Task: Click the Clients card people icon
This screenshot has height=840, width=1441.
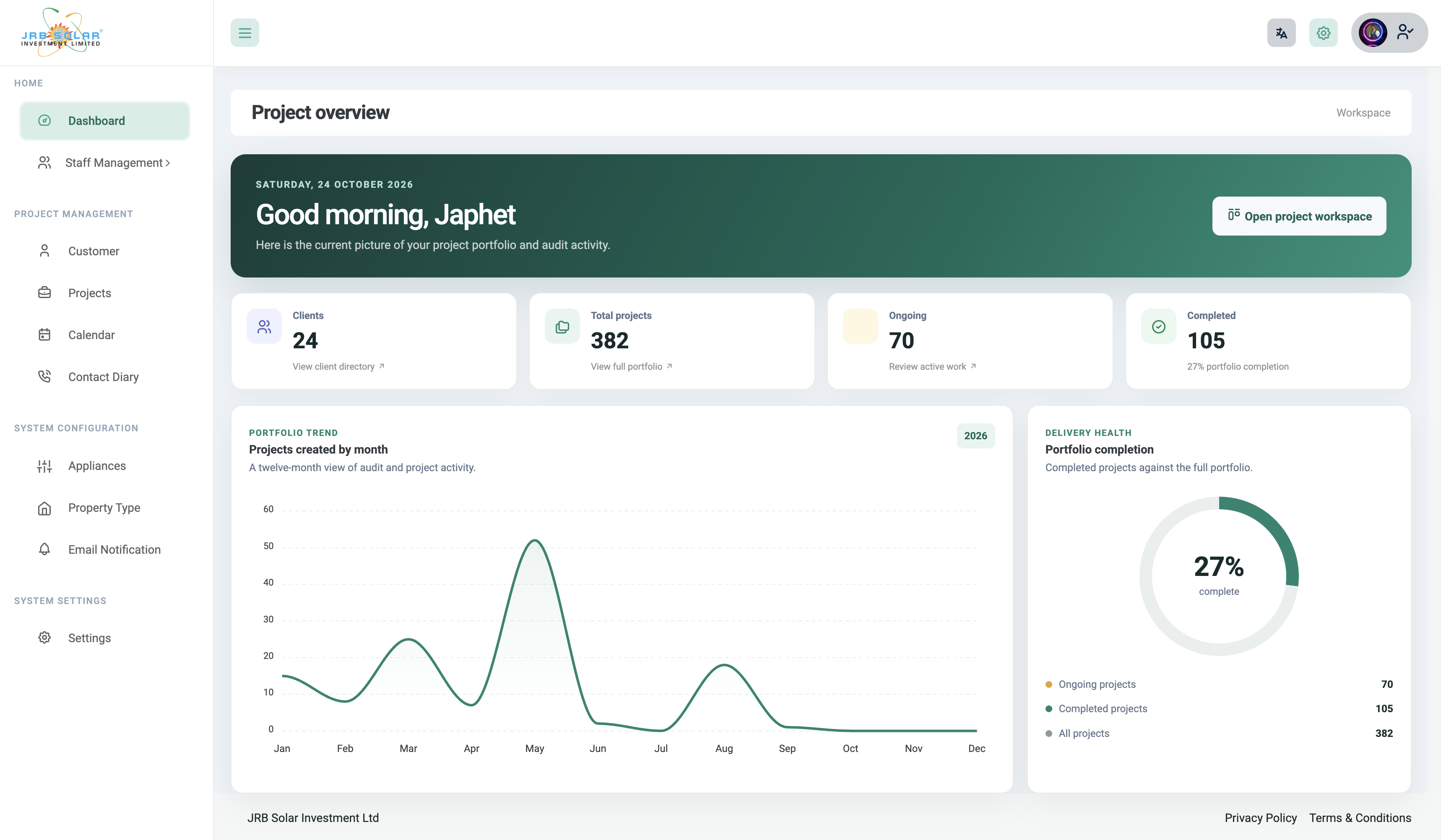Action: pos(264,326)
